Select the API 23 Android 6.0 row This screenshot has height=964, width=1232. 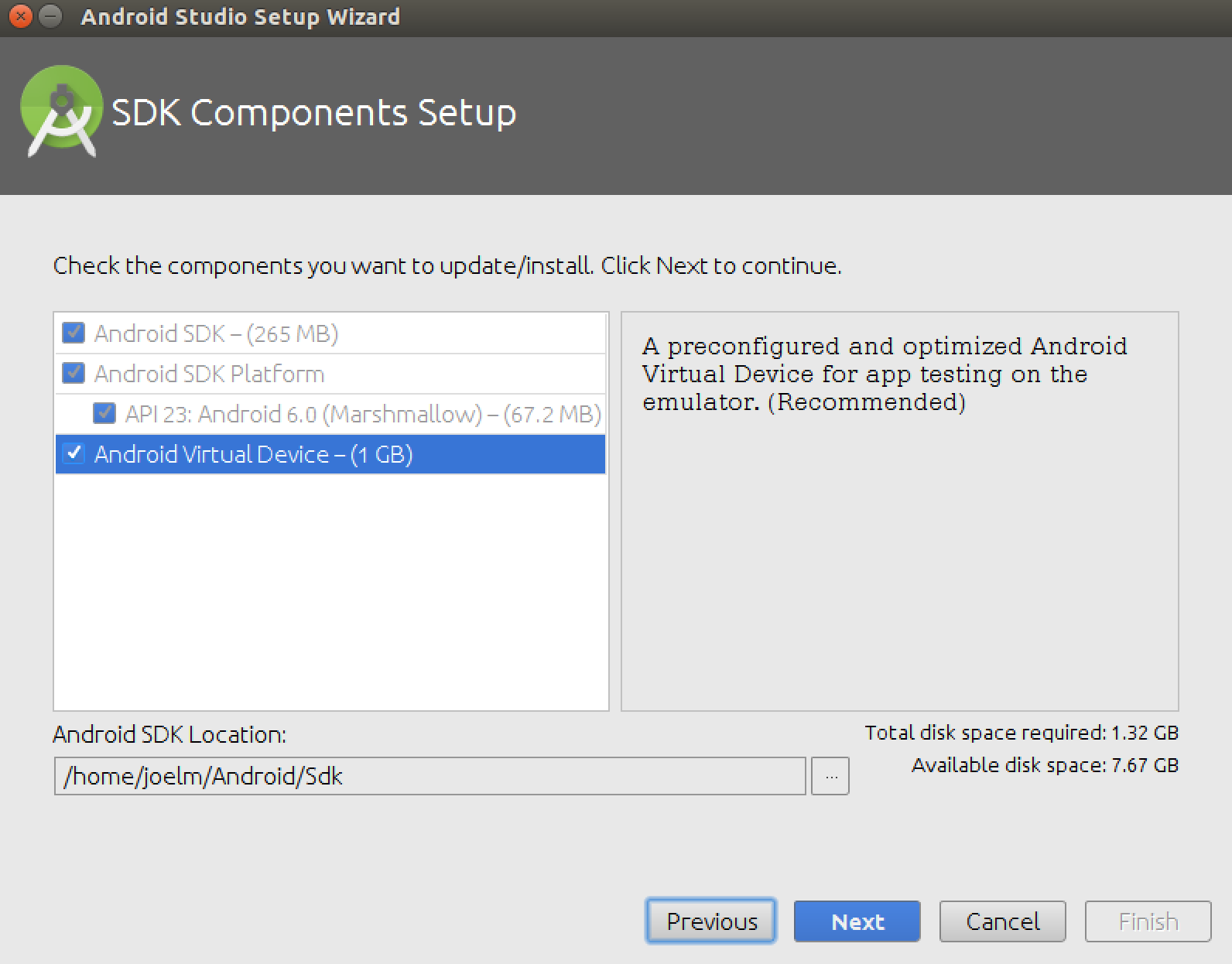pyautogui.click(x=363, y=414)
